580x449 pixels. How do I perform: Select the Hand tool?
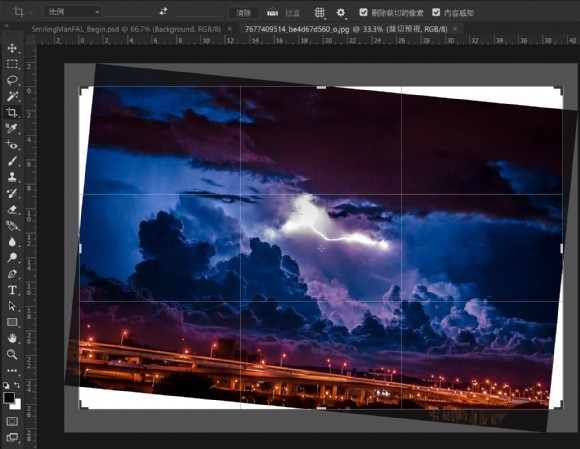click(x=12, y=338)
